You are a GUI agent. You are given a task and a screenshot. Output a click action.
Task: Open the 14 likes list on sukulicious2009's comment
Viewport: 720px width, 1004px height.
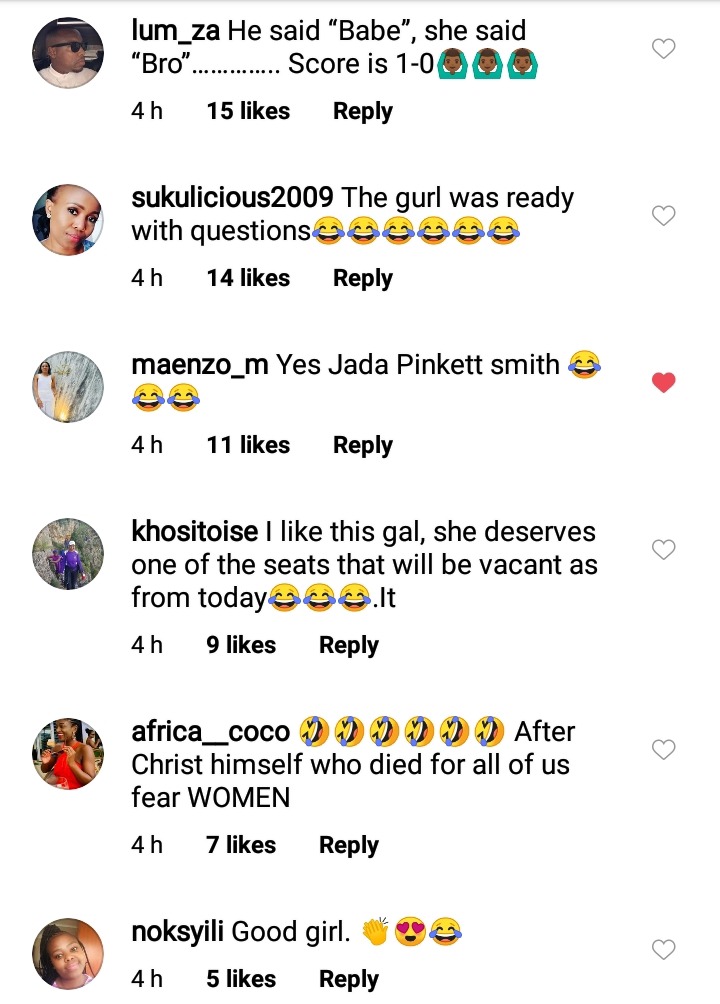pyautogui.click(x=248, y=279)
